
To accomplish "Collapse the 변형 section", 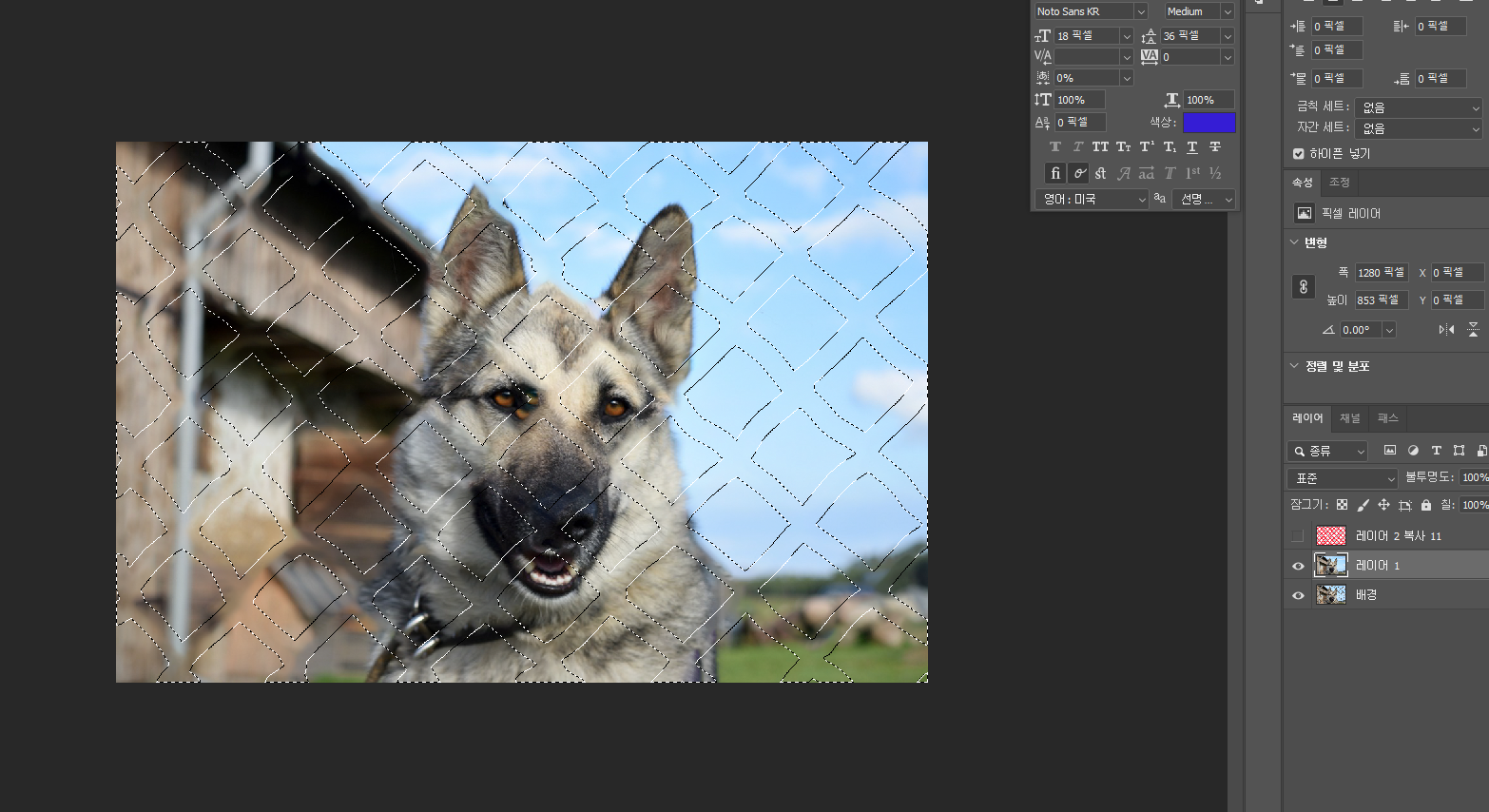I will [1294, 242].
